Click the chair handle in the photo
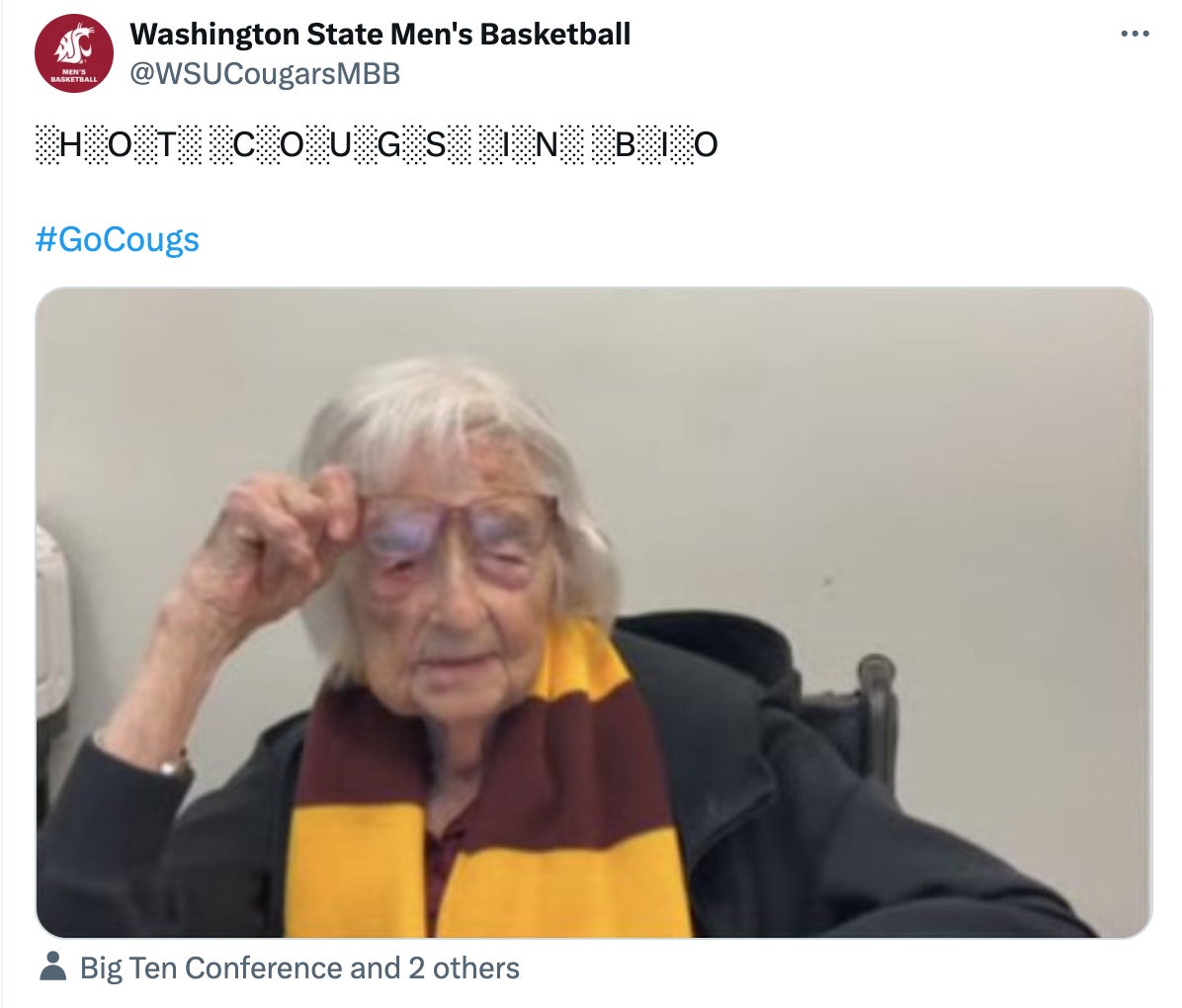The image size is (1182, 1008). coord(879,716)
